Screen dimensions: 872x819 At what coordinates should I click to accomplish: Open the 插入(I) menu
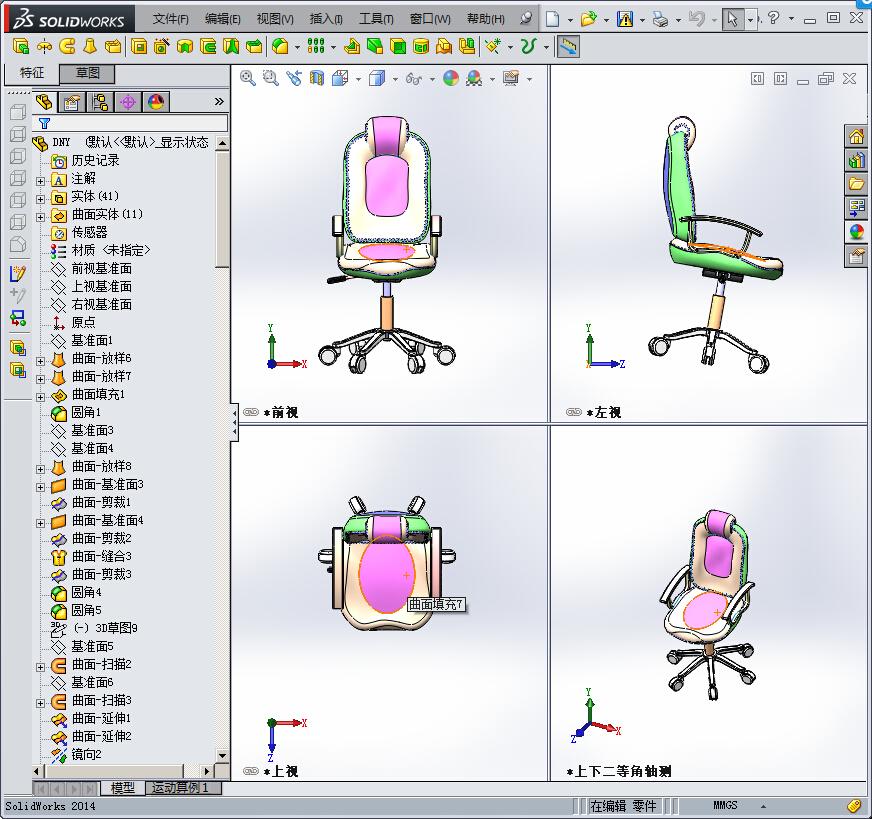coord(325,19)
